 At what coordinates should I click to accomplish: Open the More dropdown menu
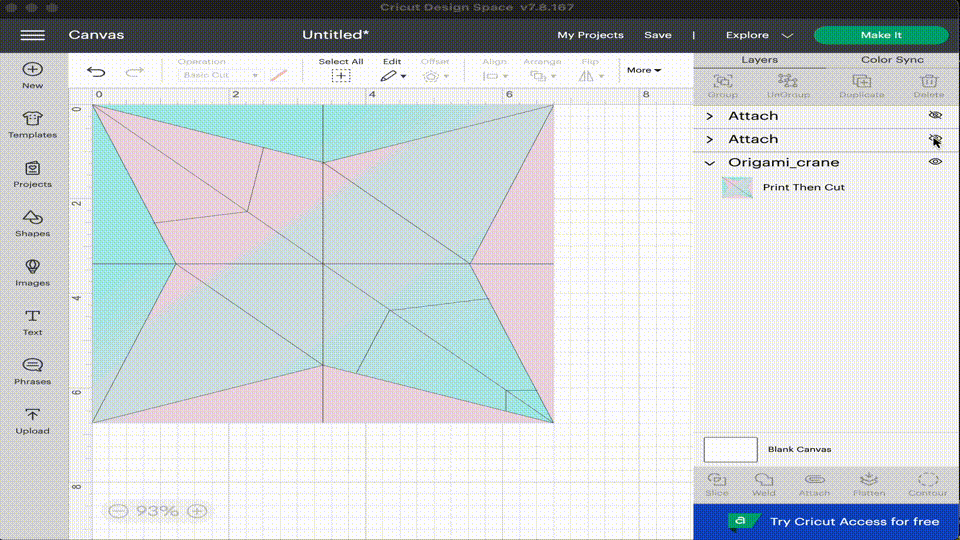(643, 70)
